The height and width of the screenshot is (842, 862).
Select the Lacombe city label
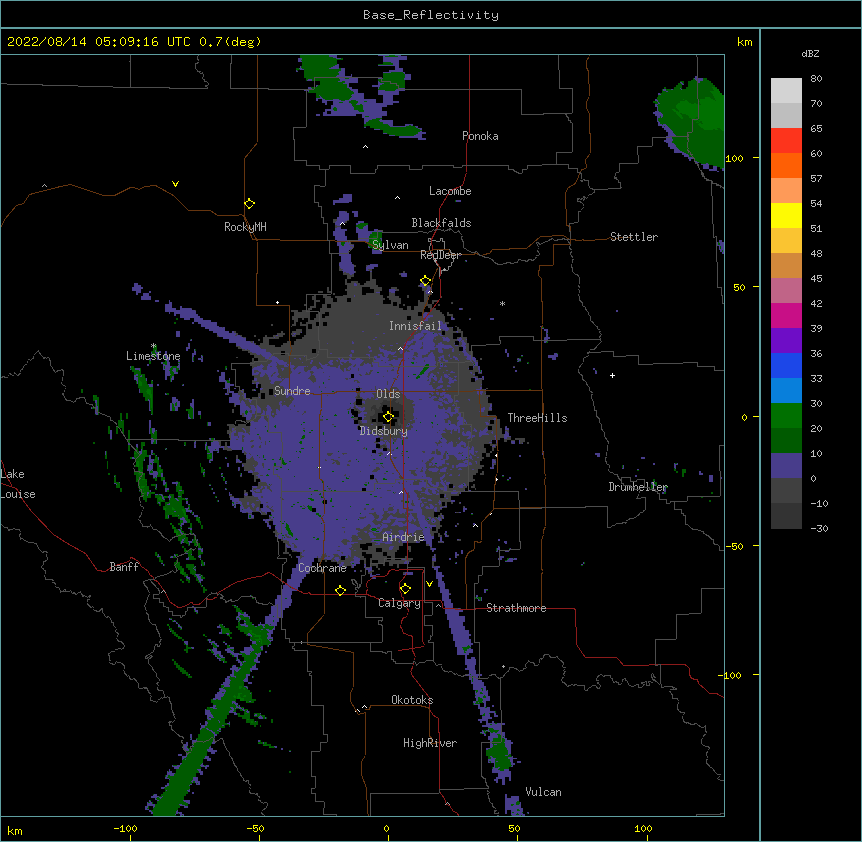pyautogui.click(x=450, y=191)
